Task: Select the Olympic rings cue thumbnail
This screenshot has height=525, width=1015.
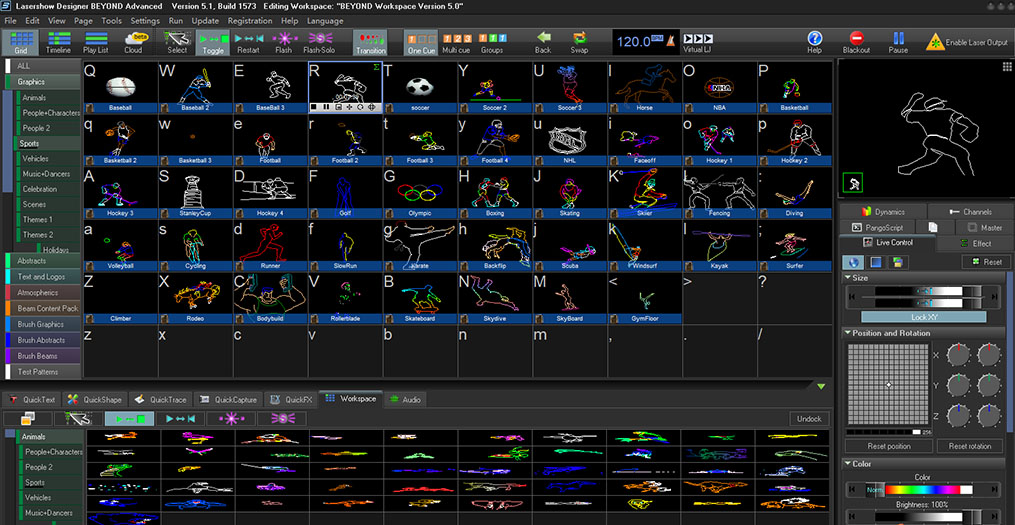Action: pos(420,191)
